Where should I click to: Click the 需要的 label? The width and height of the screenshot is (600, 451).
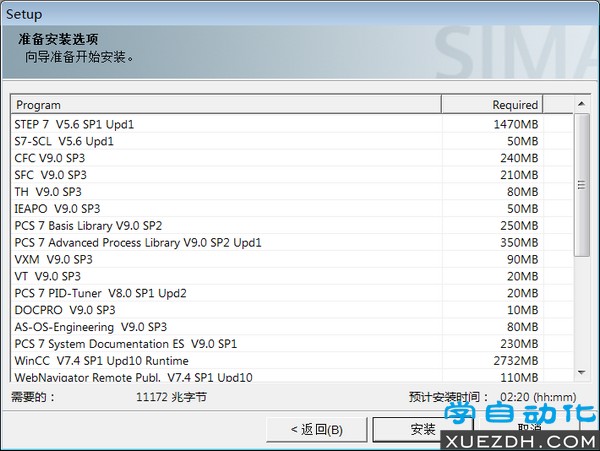pyautogui.click(x=33, y=397)
